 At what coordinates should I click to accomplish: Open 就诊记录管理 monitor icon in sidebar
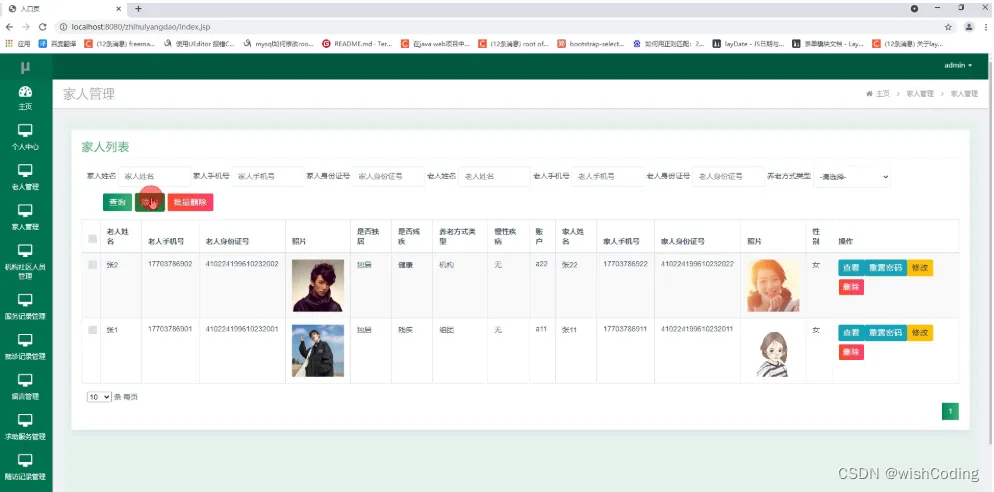tap(25, 340)
